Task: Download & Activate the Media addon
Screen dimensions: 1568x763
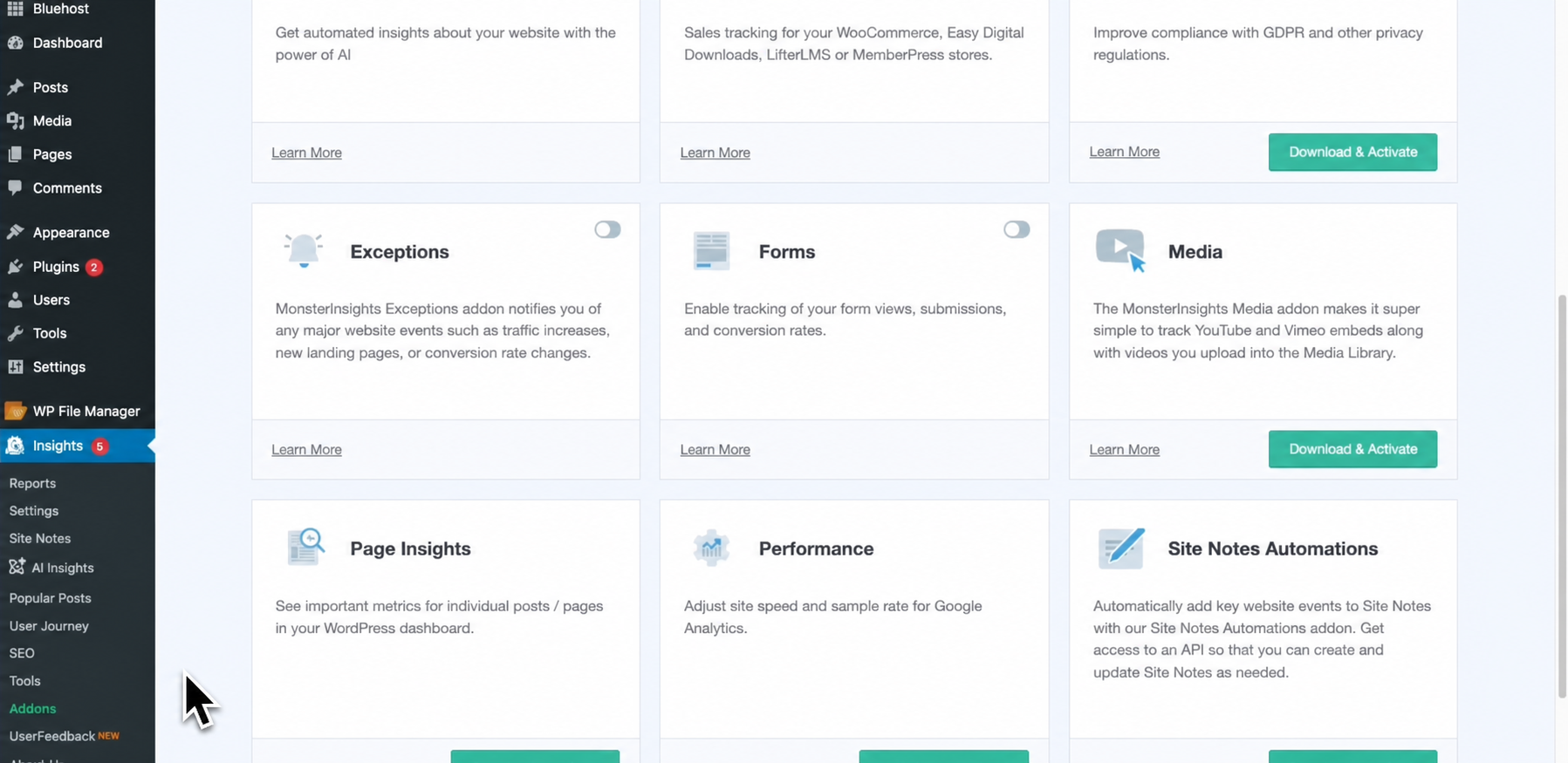Action: 1352,449
